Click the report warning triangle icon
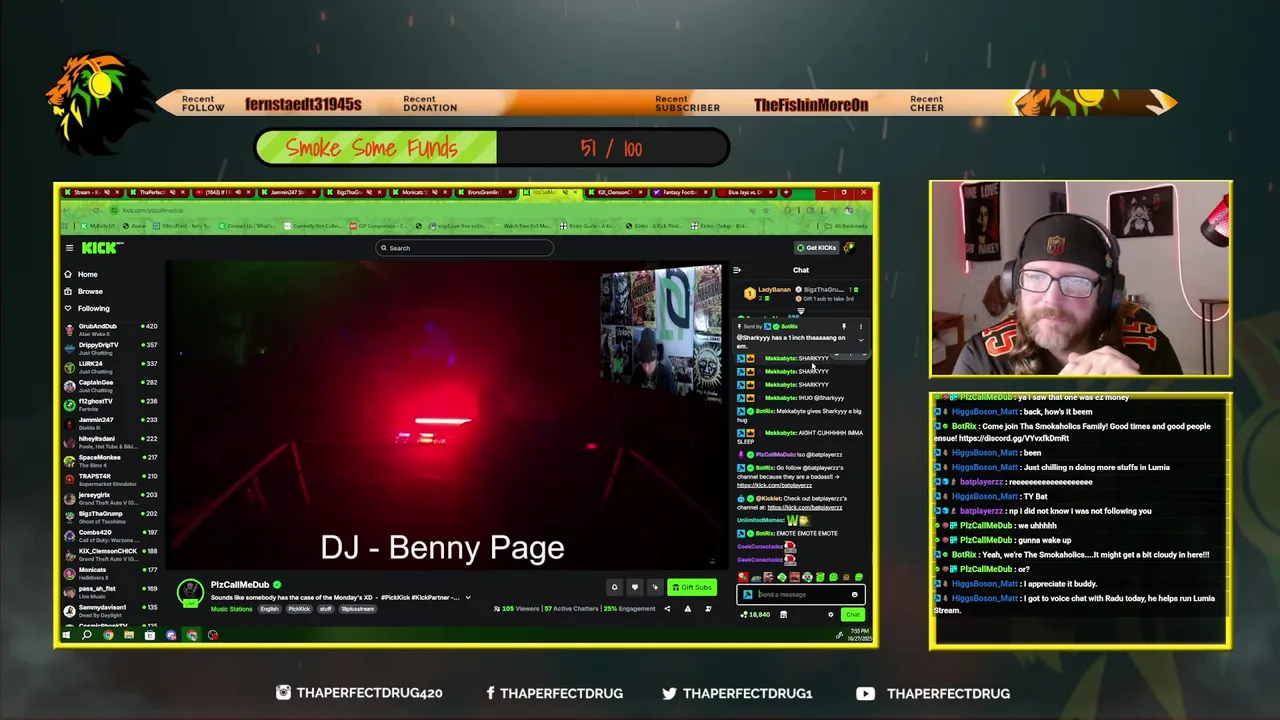The width and height of the screenshot is (1280, 720). (687, 608)
